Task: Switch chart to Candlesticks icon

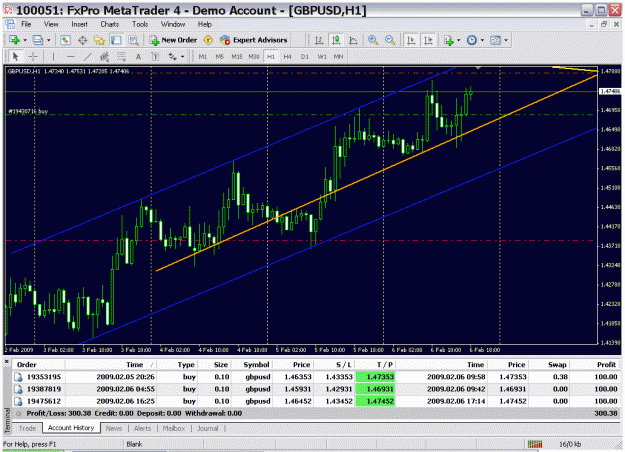Action: (336, 40)
